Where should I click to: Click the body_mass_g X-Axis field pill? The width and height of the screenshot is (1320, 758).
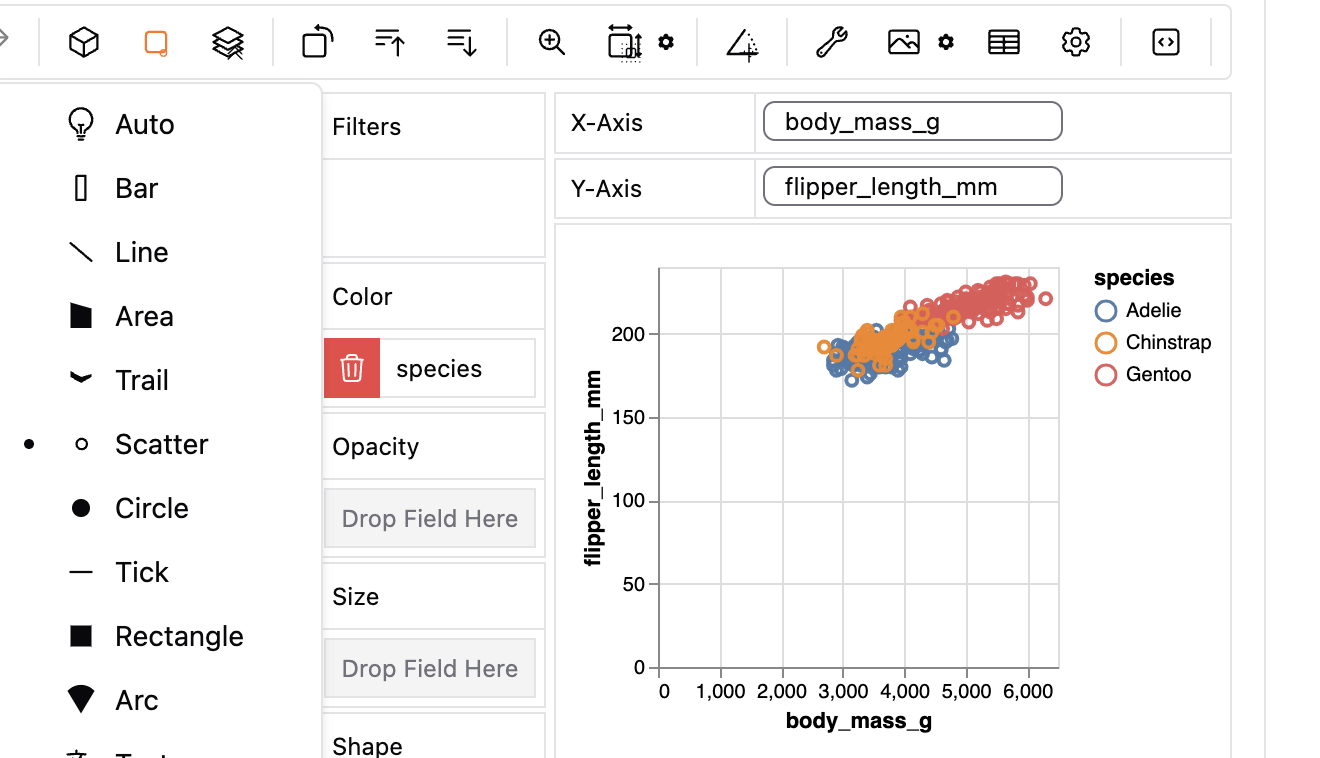pos(911,121)
